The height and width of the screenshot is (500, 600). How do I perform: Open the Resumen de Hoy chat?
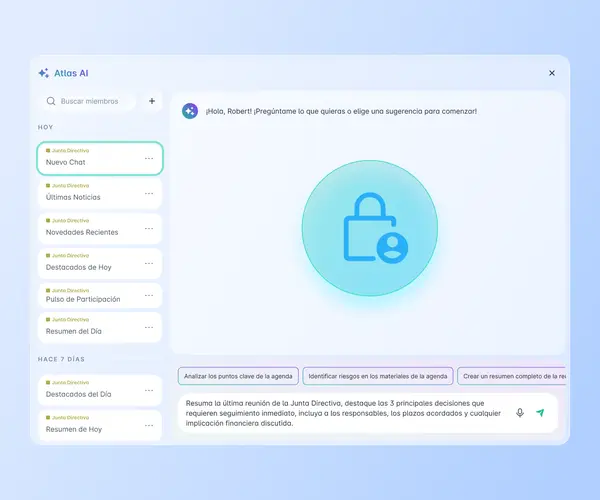(100, 425)
